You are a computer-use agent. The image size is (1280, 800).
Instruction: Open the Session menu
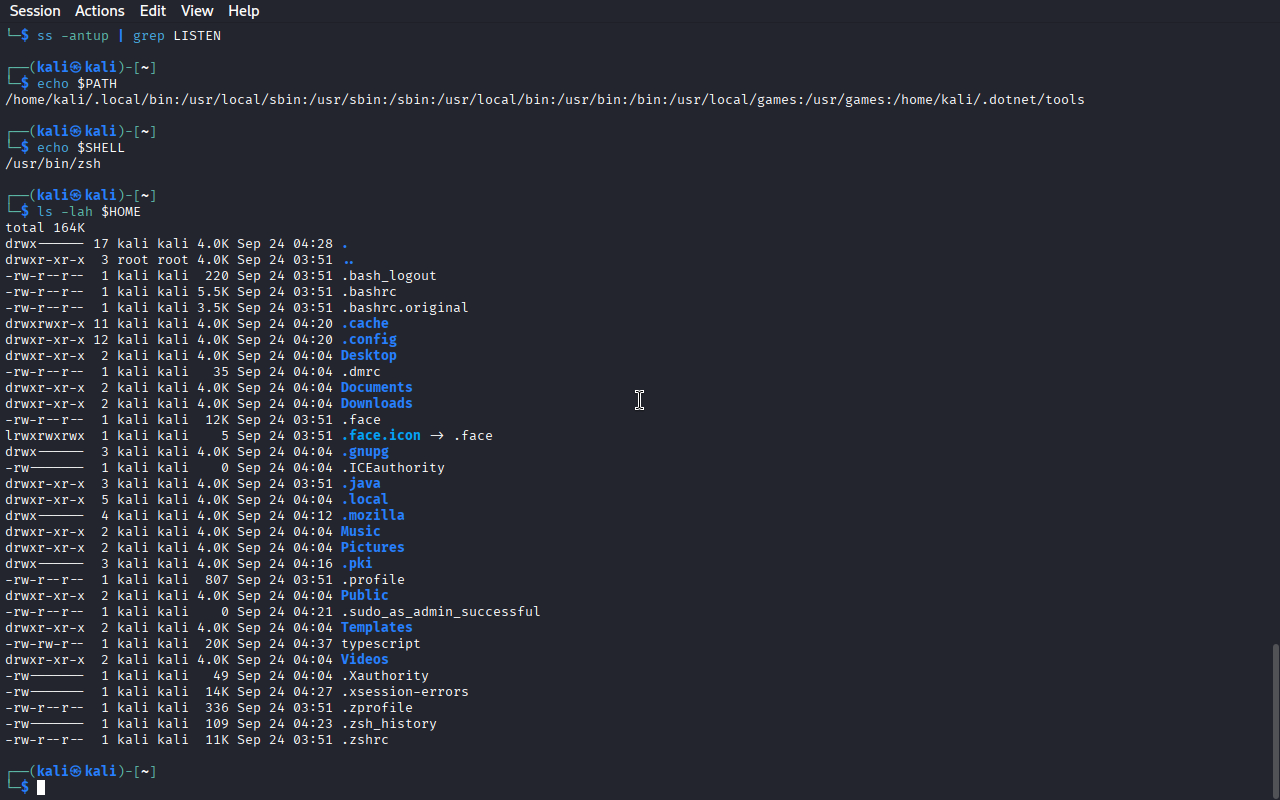pyautogui.click(x=35, y=11)
